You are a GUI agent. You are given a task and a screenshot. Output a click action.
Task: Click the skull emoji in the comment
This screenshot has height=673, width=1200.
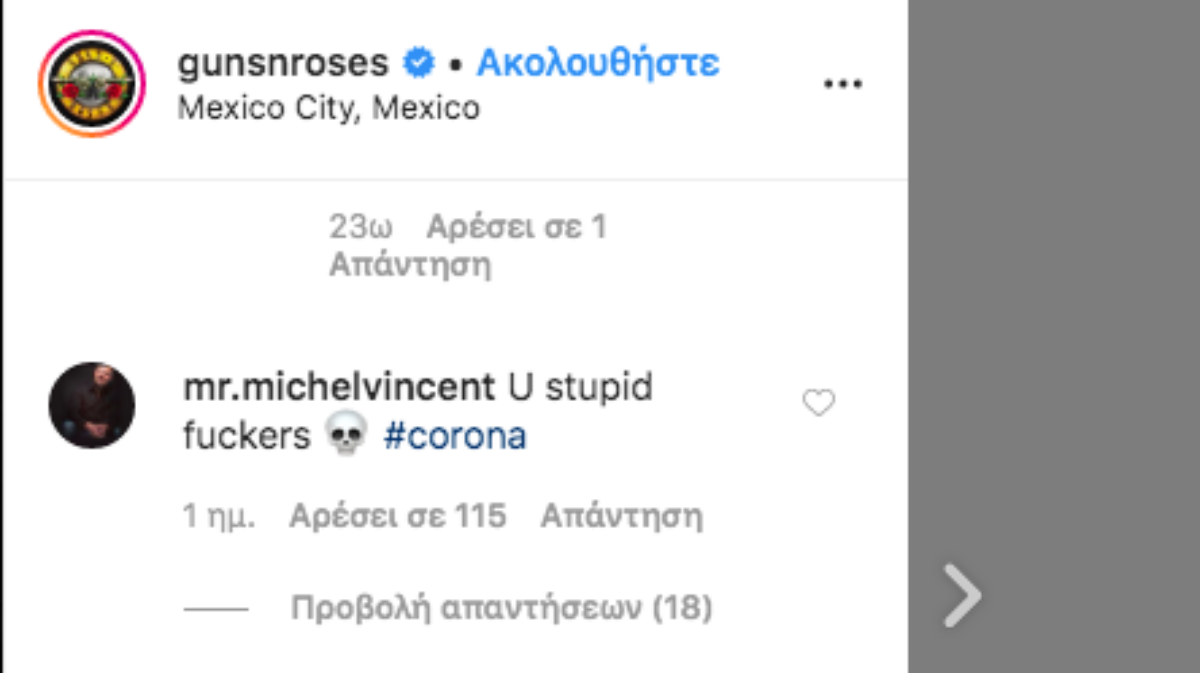(347, 437)
